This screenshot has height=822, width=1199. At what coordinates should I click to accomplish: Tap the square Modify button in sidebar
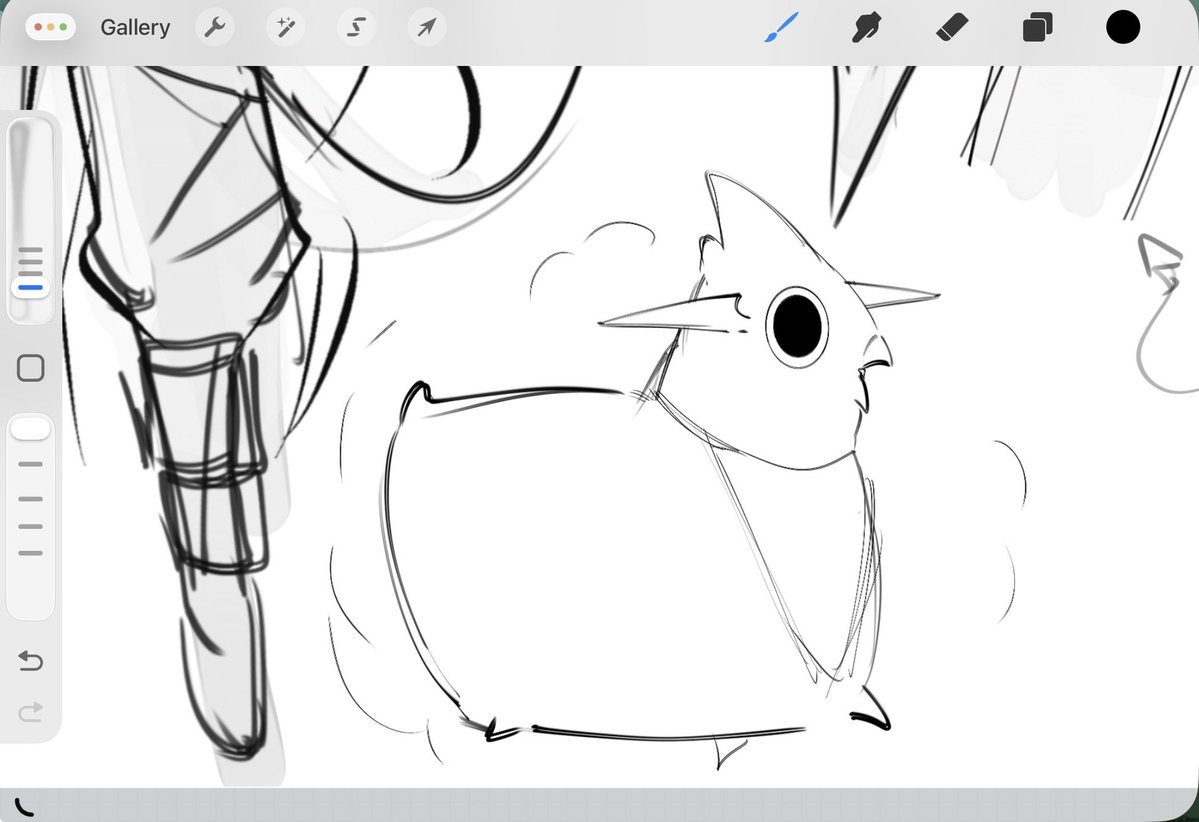point(31,368)
